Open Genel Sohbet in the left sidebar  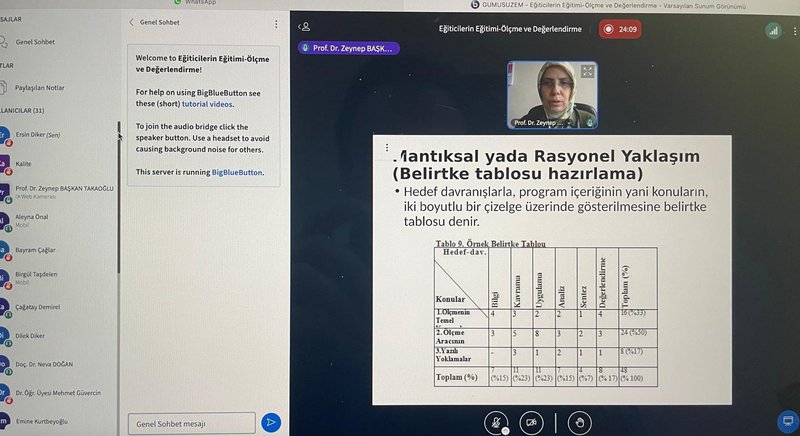point(36,43)
